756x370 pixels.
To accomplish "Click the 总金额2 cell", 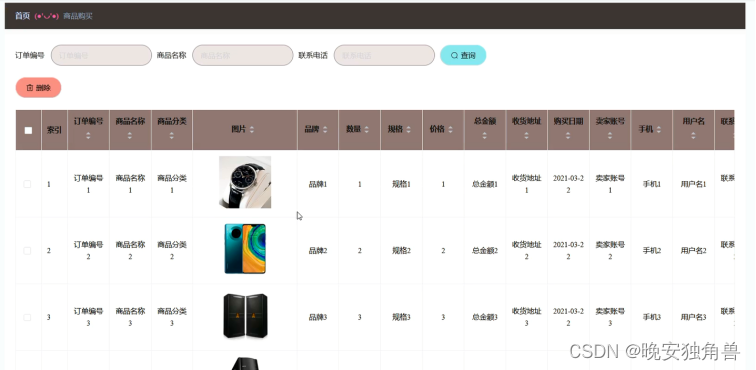I will coord(485,251).
